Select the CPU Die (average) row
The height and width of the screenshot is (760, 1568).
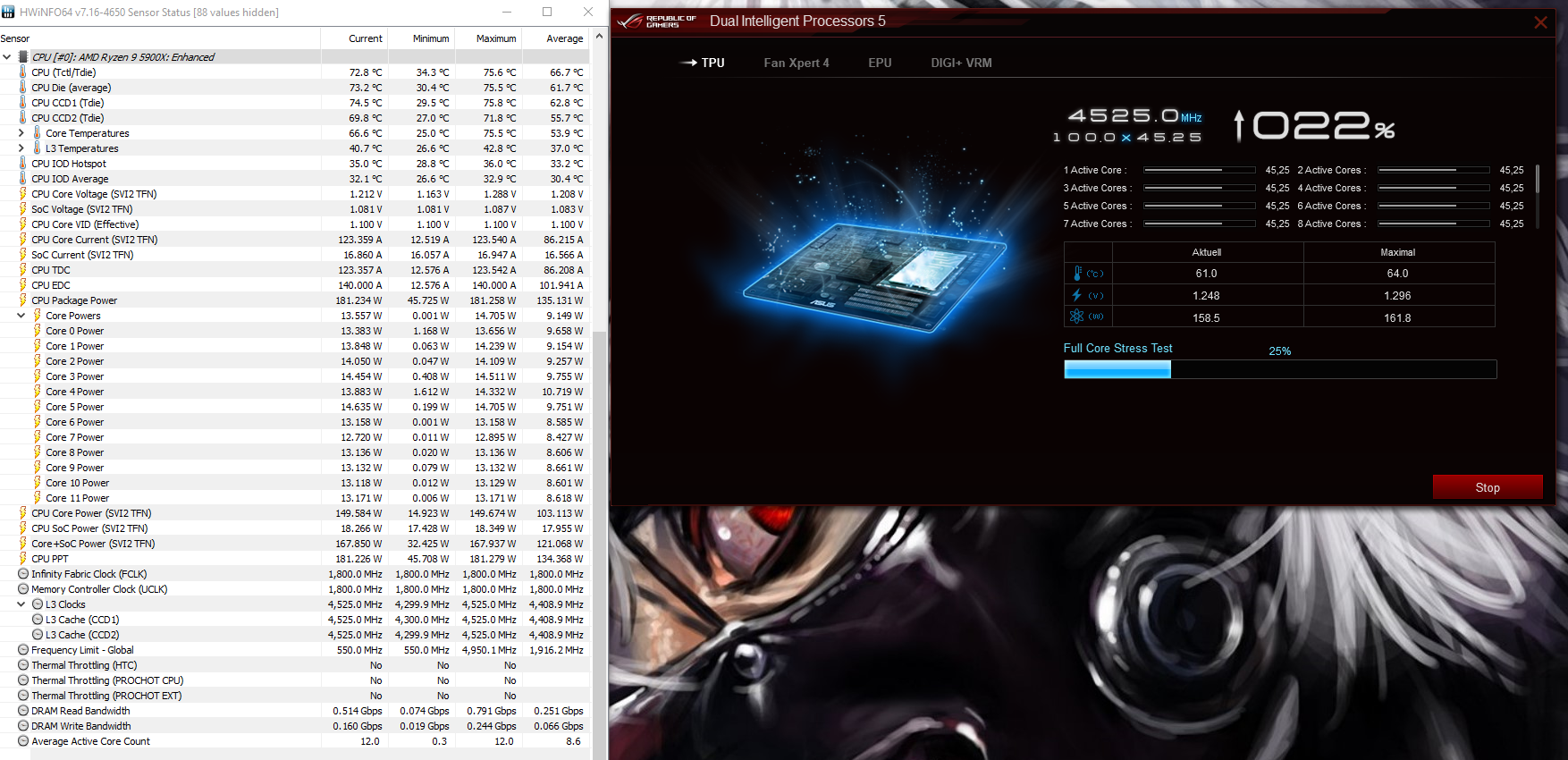click(x=295, y=87)
